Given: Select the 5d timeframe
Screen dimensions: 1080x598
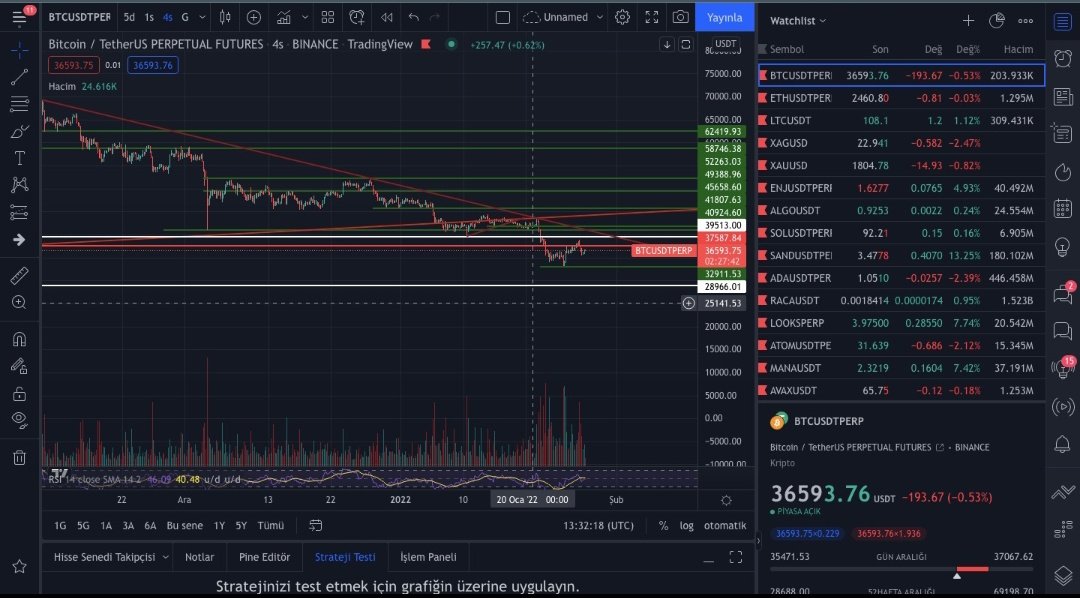Looking at the screenshot, I should pyautogui.click(x=129, y=17).
